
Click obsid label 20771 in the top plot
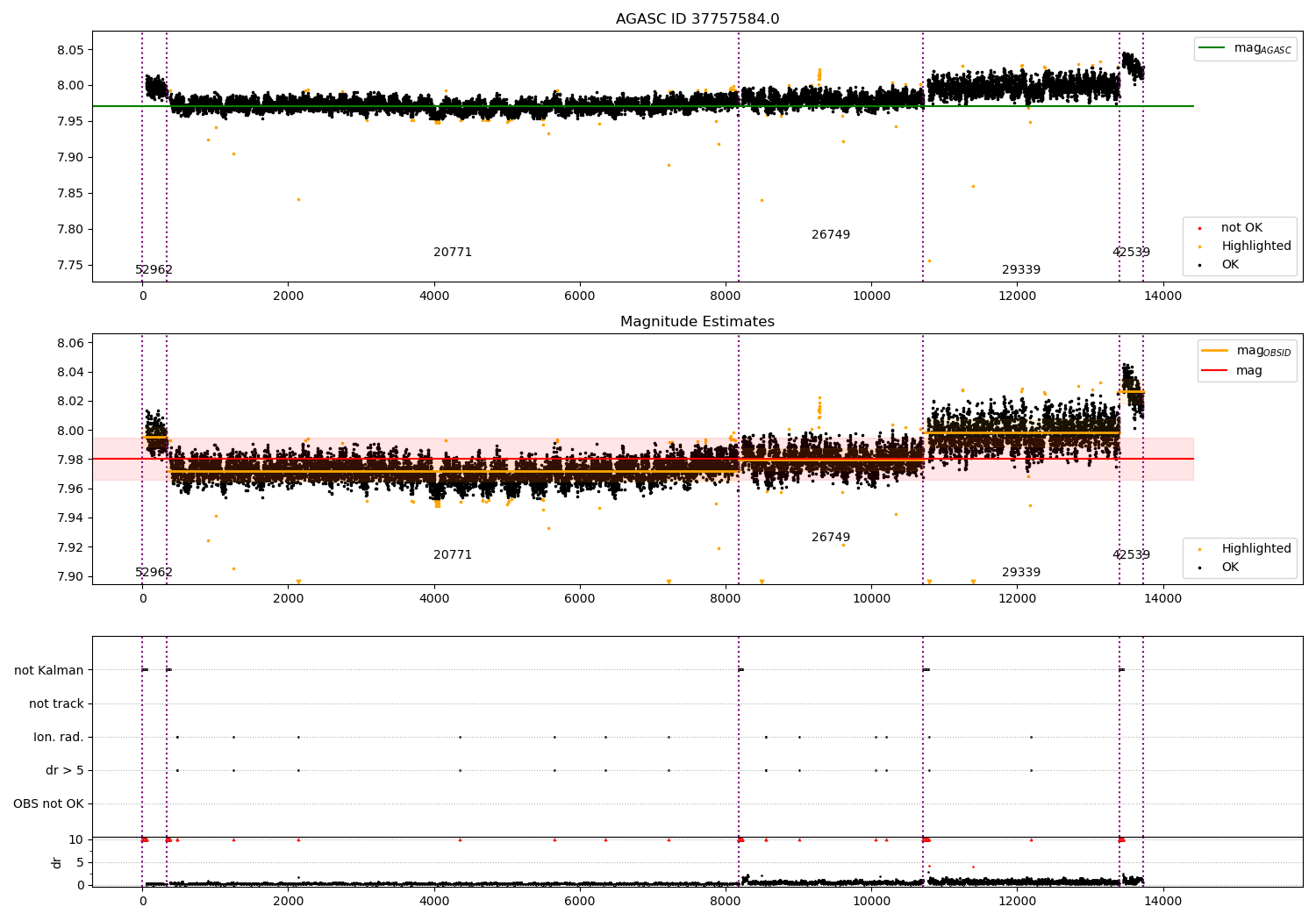pos(453,253)
